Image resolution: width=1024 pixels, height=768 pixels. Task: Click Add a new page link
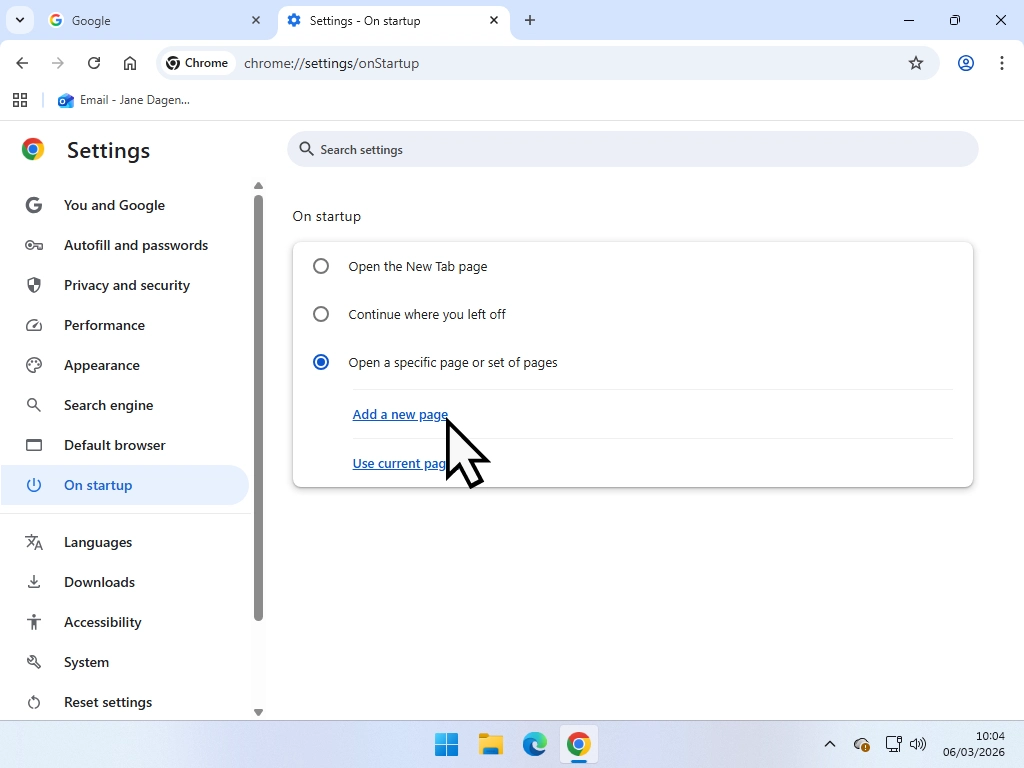pos(400,415)
